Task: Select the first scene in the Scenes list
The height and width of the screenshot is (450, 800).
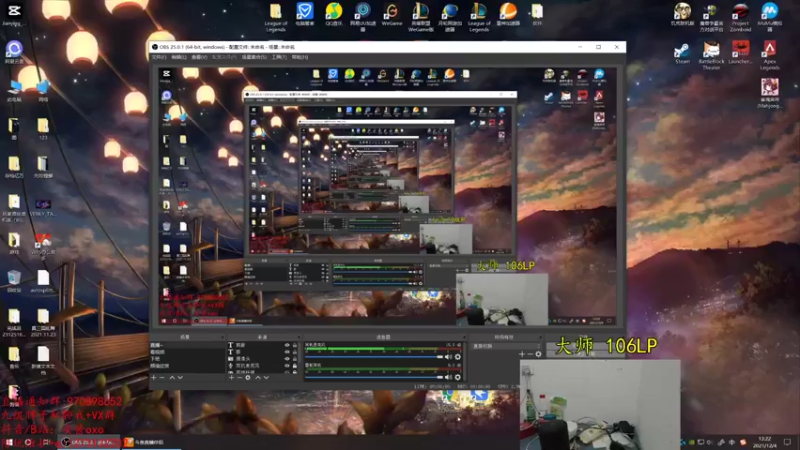Action: click(x=187, y=345)
